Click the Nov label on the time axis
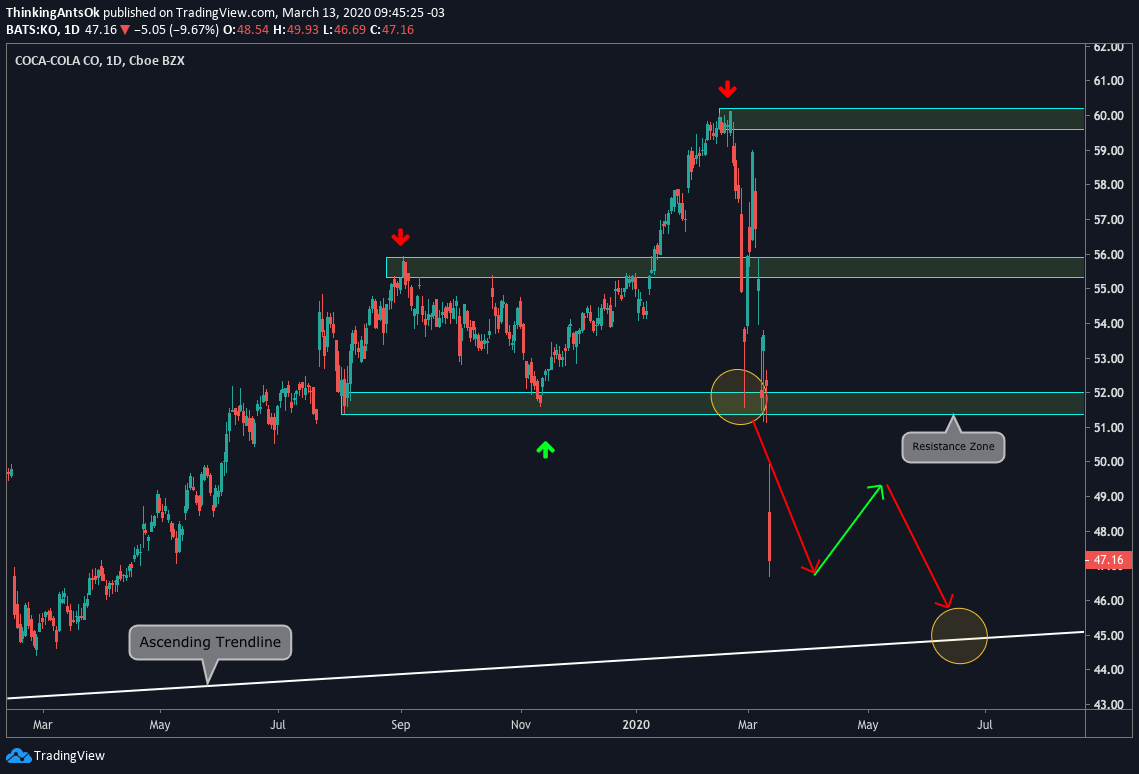 click(521, 725)
